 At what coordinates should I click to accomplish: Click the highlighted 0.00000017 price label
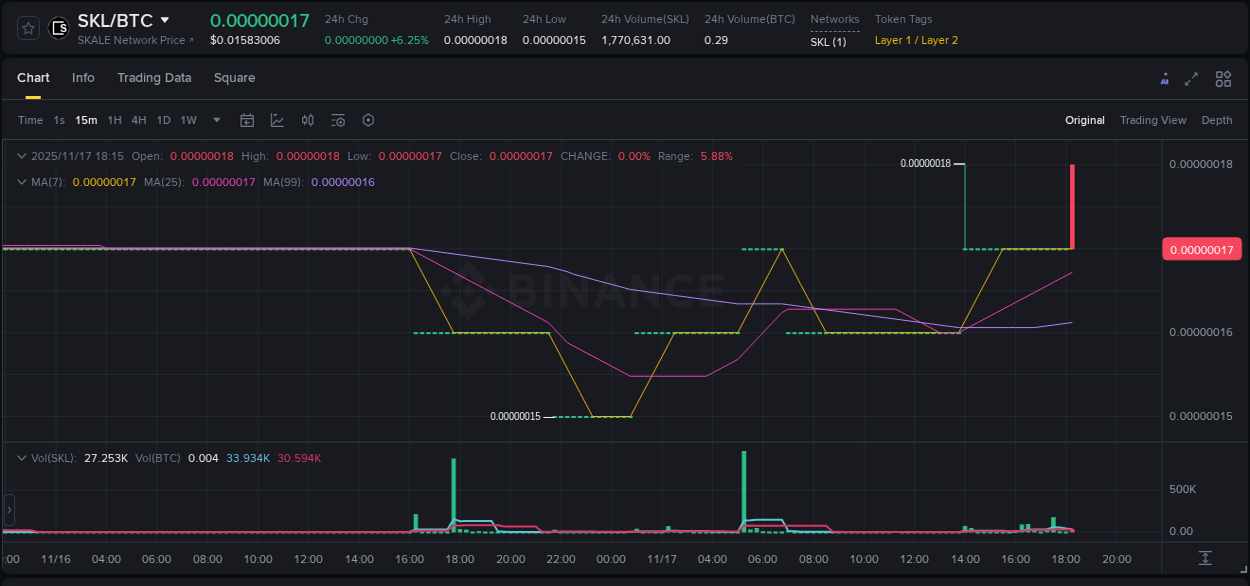[1202, 249]
